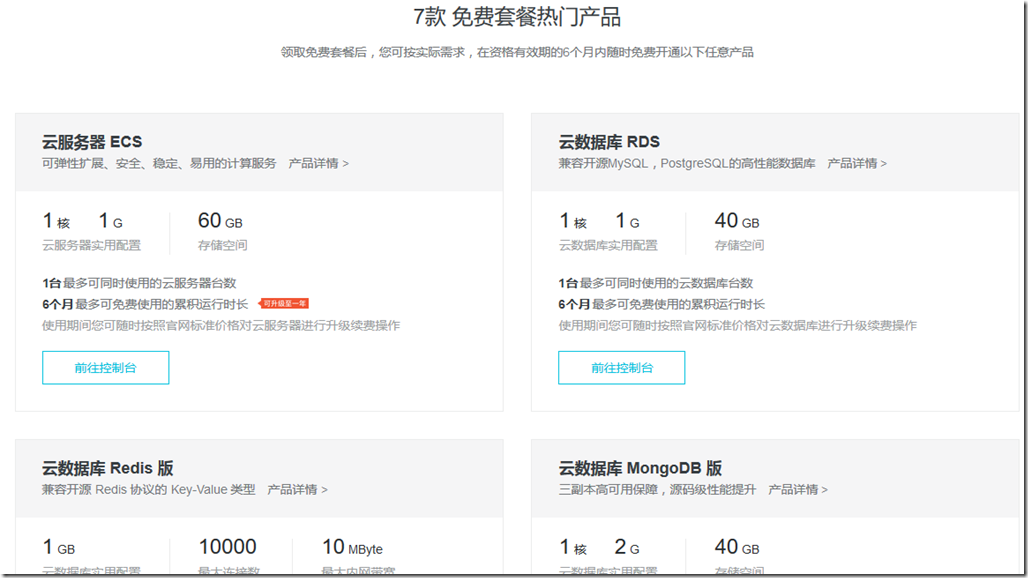The image size is (1028, 578).
Task: Click 1台最多可同时使用的云服务器台数 line
Action: (139, 283)
